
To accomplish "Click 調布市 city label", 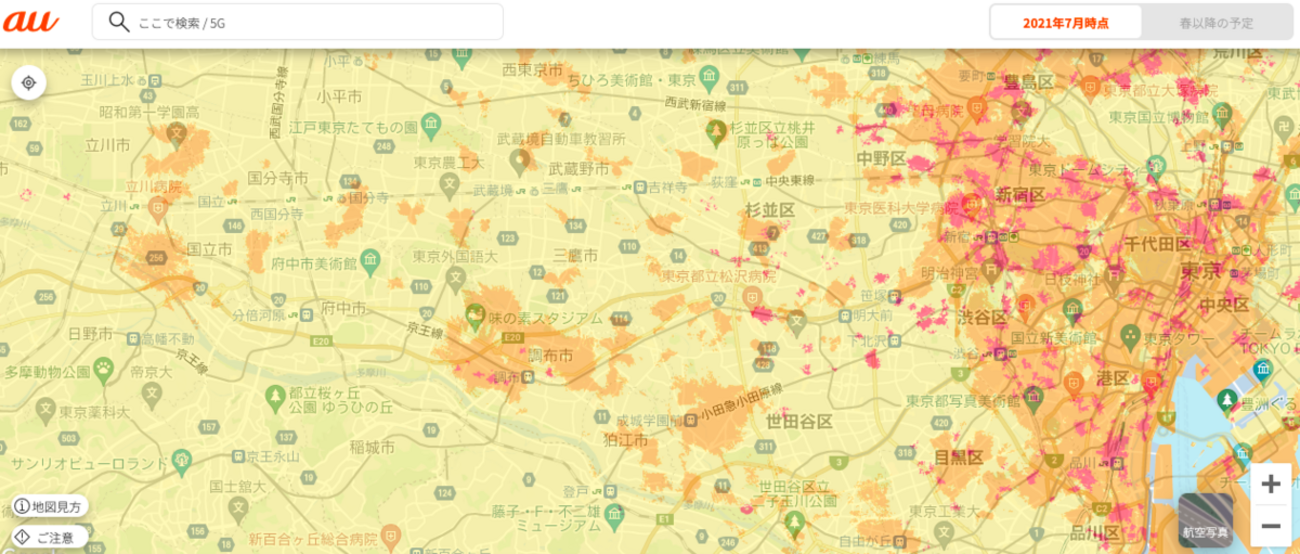I will coord(551,355).
